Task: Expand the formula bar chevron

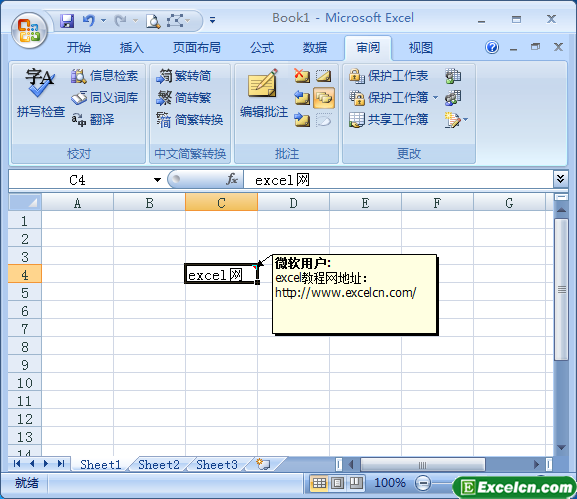Action: pyautogui.click(x=560, y=179)
